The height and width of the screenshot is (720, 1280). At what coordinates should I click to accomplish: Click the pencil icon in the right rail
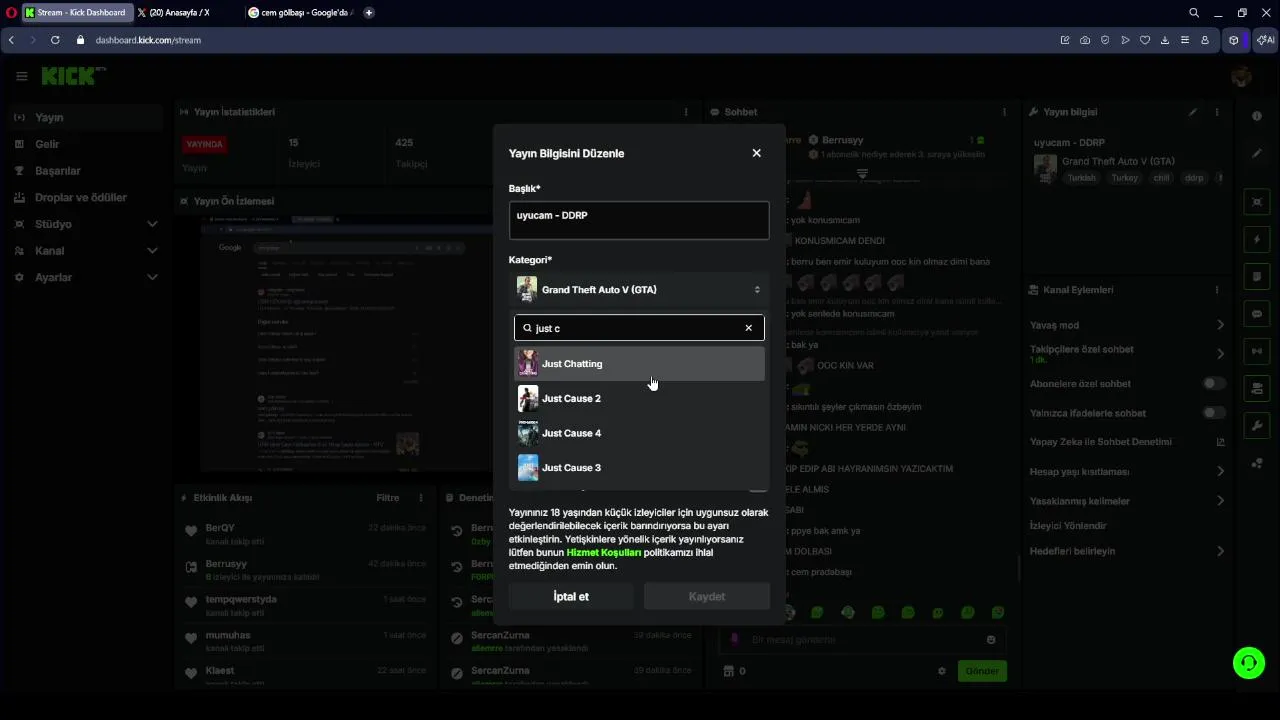click(1257, 153)
